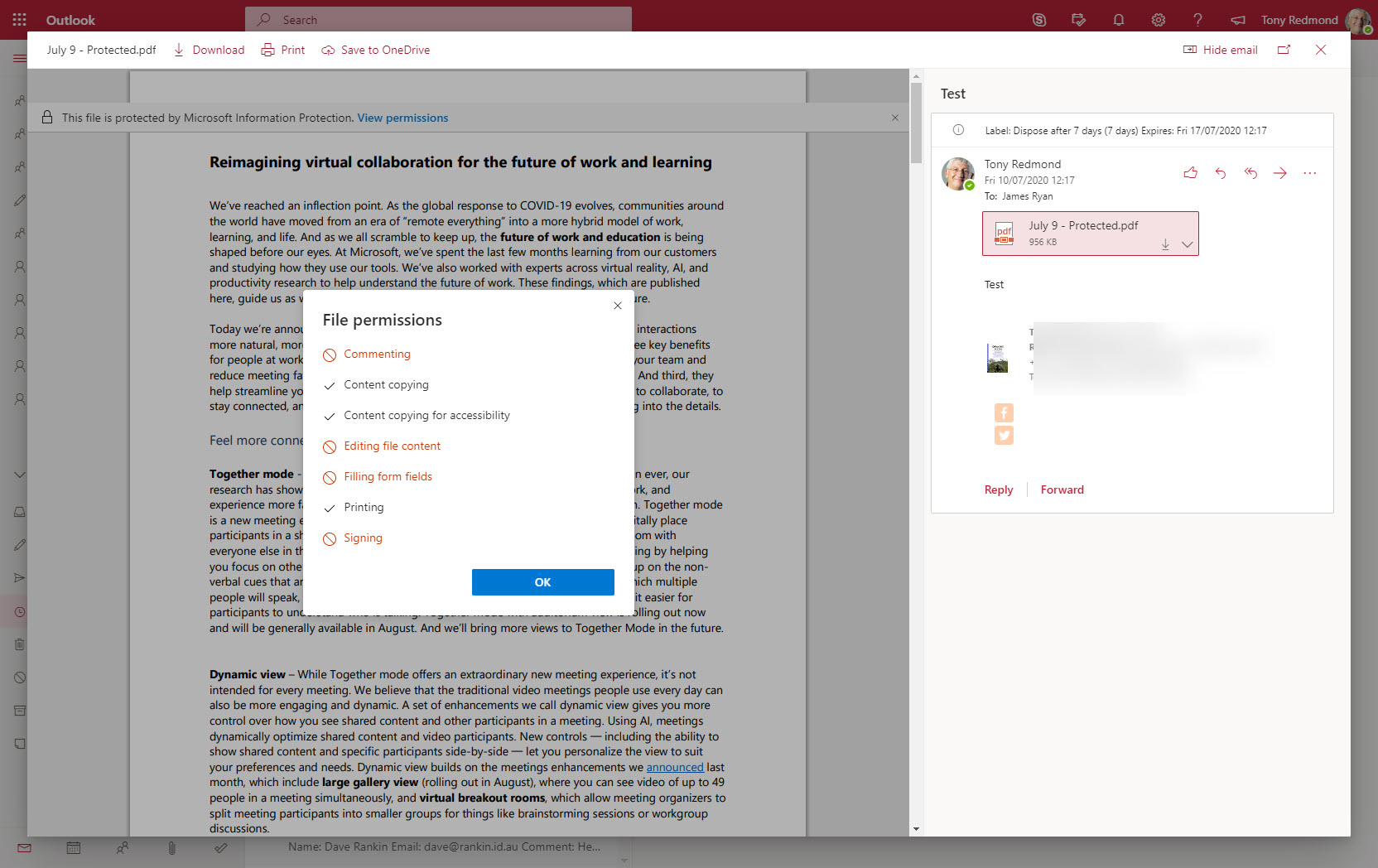Click the Like thumbs-up icon on the email

[1190, 173]
